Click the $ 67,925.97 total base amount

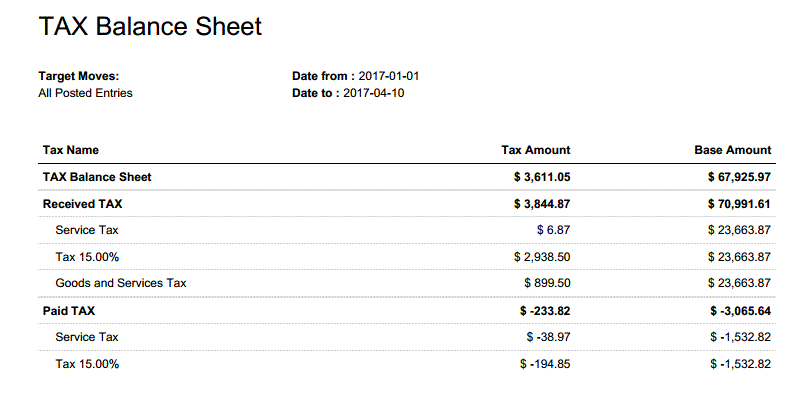(739, 177)
